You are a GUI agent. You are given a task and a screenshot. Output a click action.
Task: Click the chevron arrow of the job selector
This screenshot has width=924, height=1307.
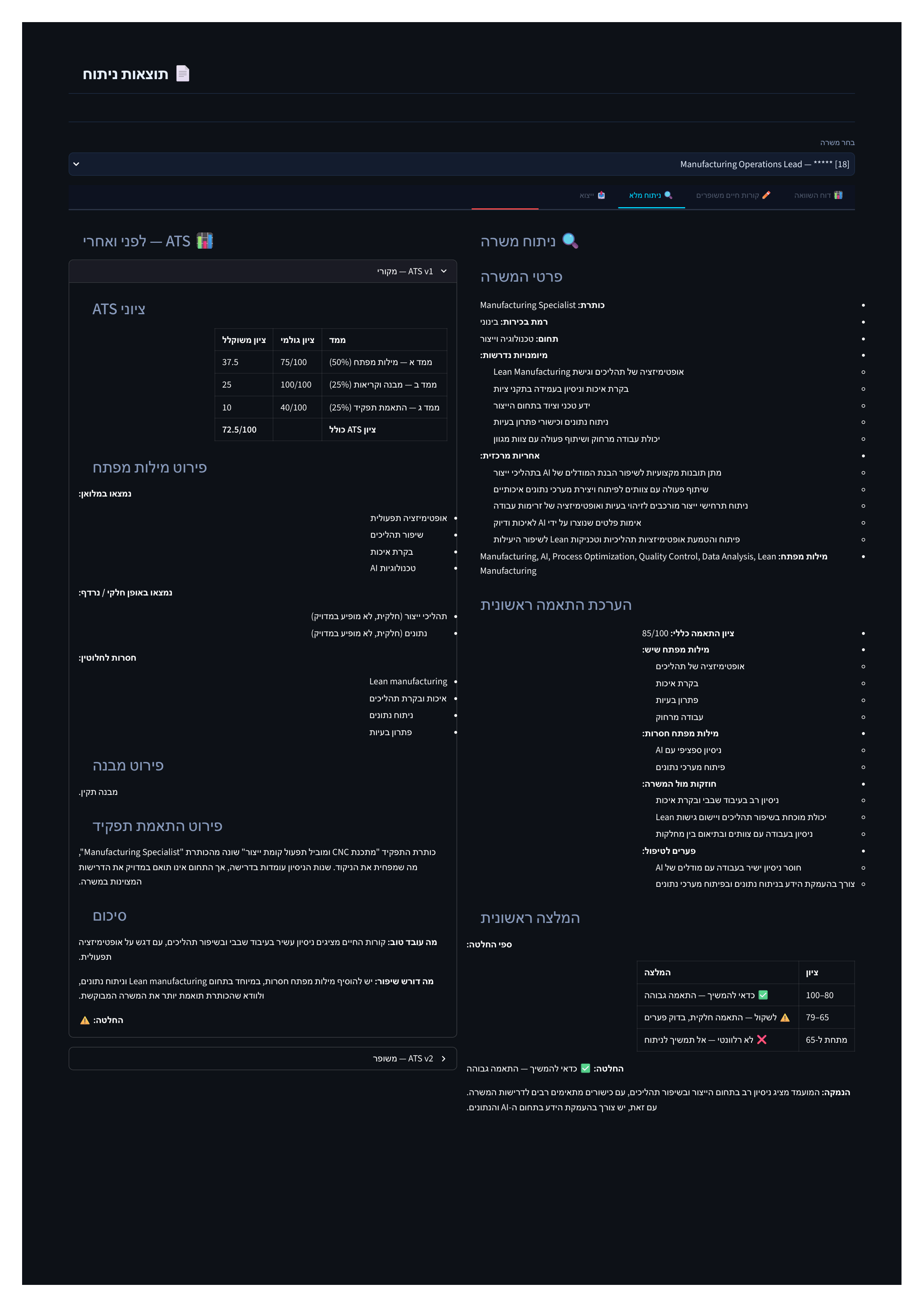[x=76, y=164]
